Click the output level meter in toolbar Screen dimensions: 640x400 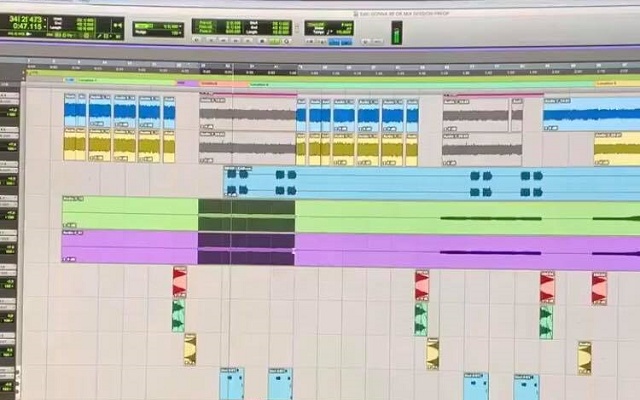pyautogui.click(x=397, y=33)
